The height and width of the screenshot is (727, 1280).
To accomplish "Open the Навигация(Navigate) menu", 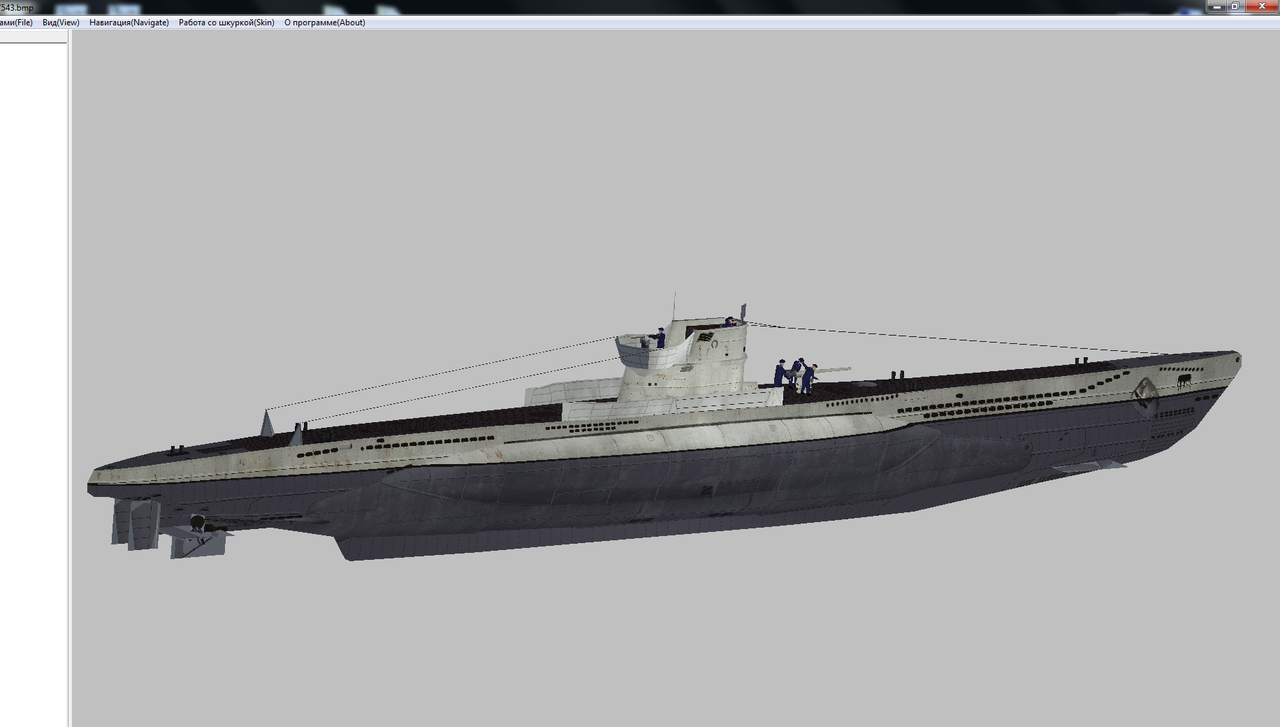I will click(129, 23).
